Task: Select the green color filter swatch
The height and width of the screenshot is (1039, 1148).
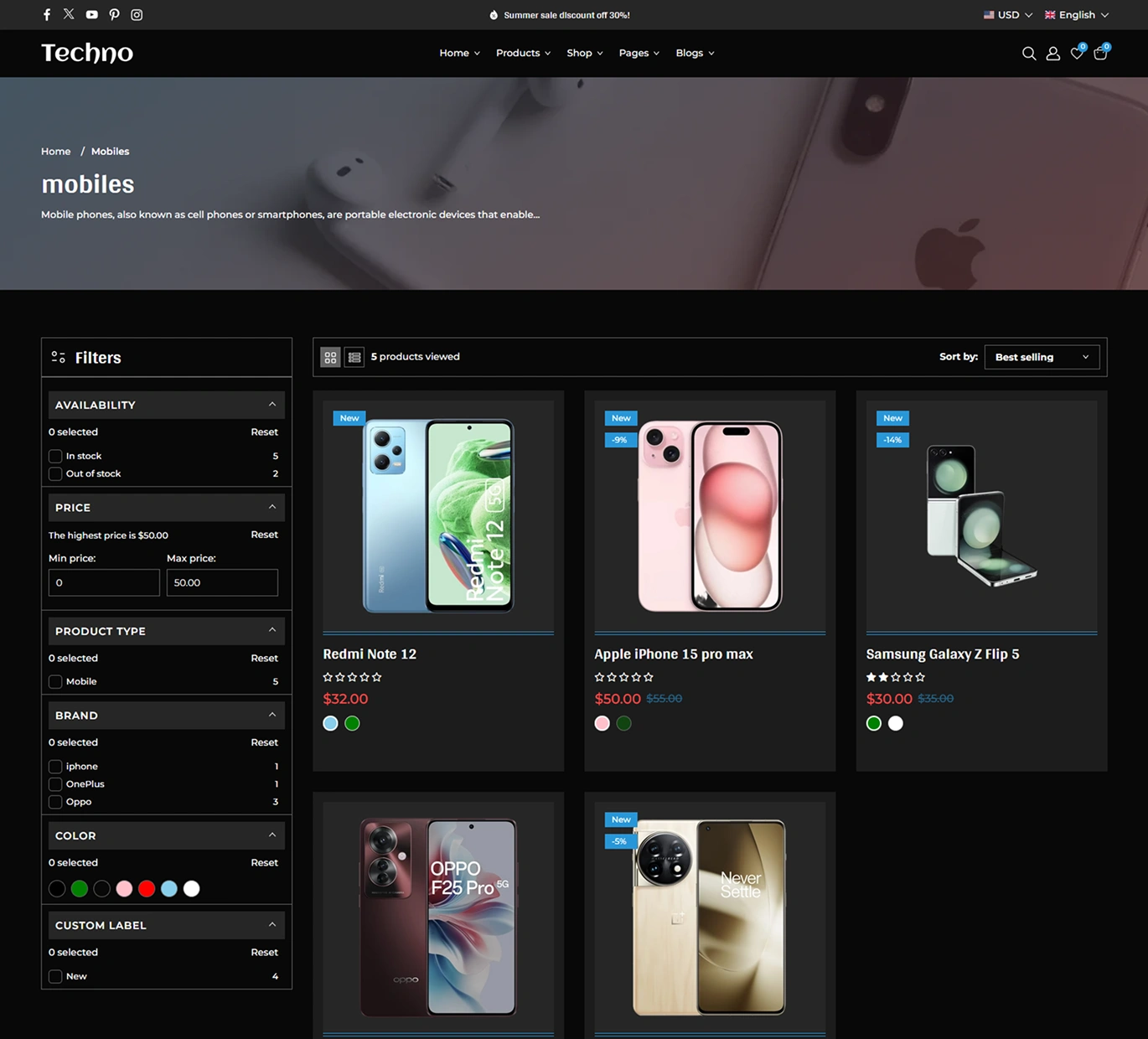Action: click(80, 889)
